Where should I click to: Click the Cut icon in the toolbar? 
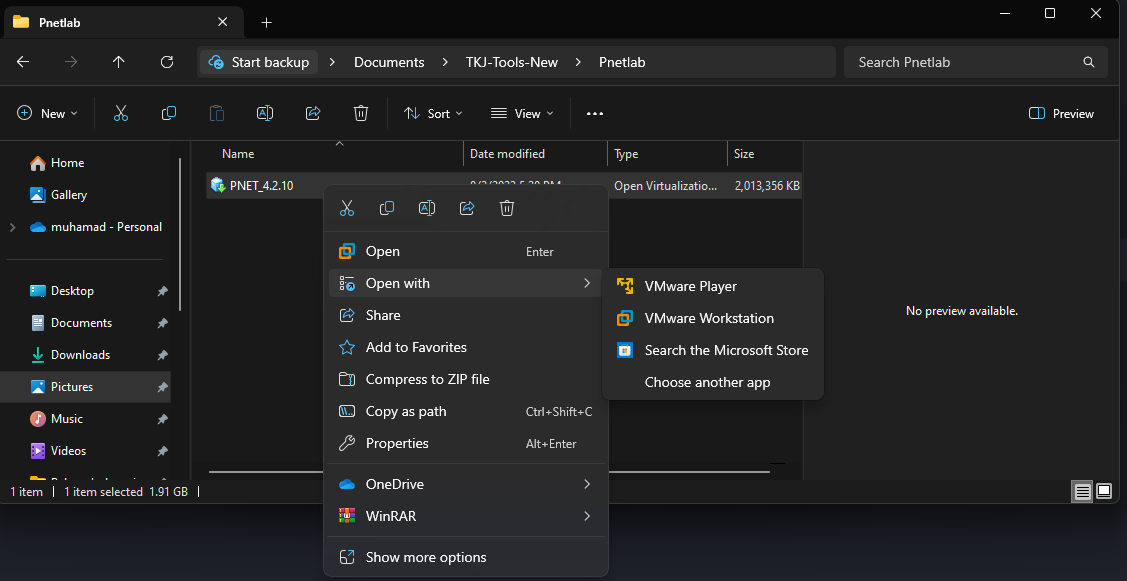point(121,114)
